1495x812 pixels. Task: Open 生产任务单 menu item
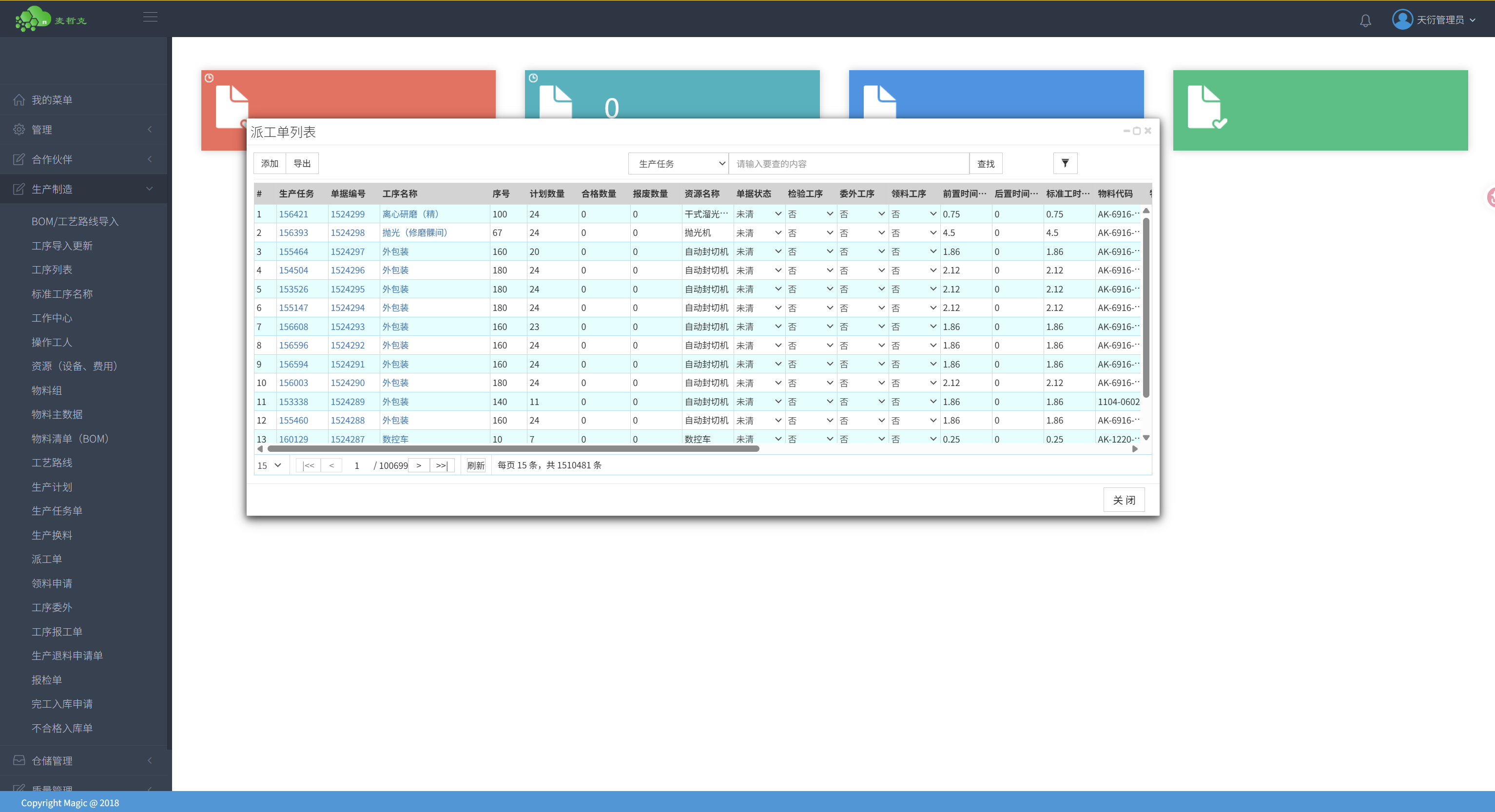tap(57, 511)
